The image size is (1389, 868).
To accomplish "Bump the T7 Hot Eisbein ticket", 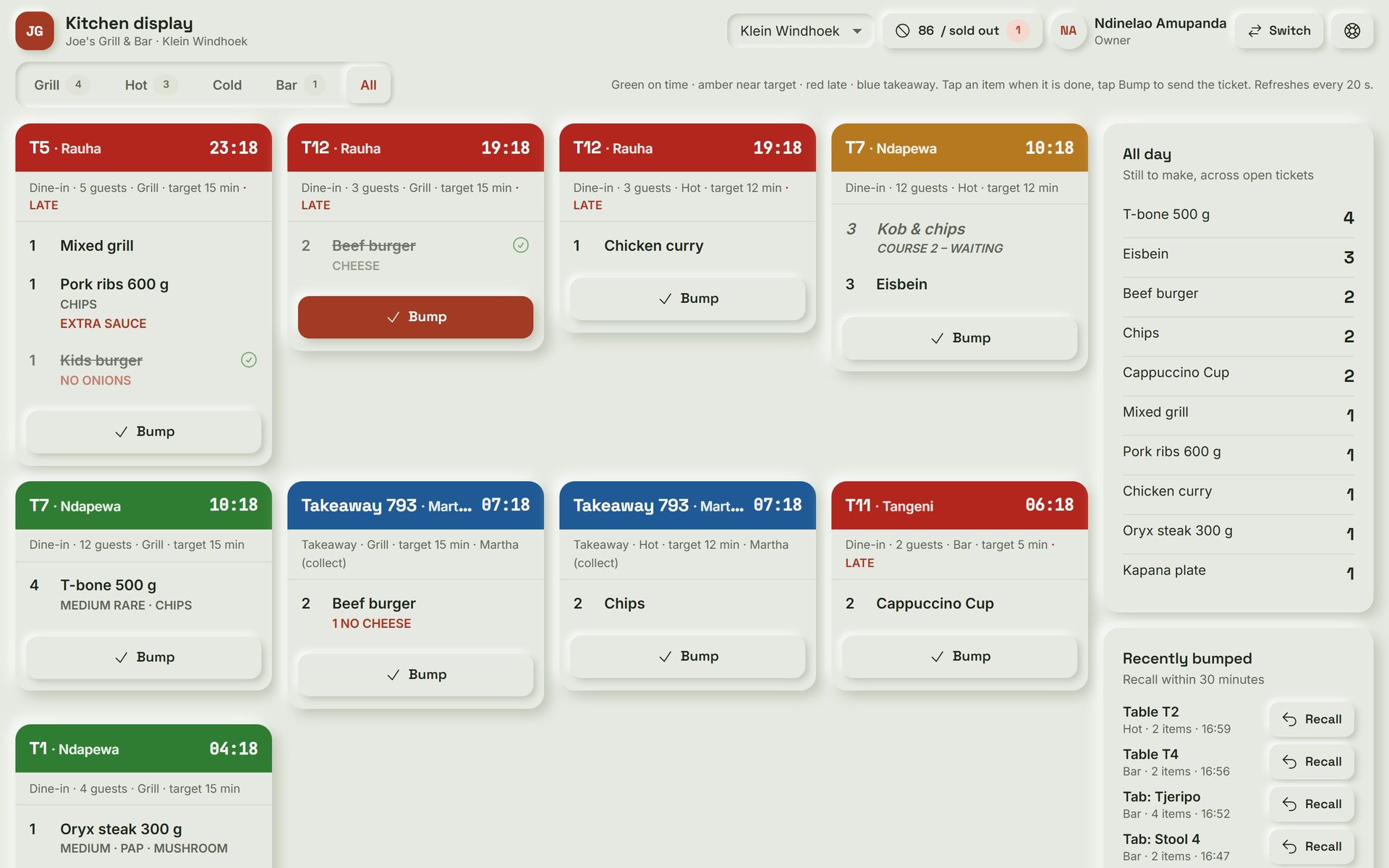I will click(x=959, y=339).
